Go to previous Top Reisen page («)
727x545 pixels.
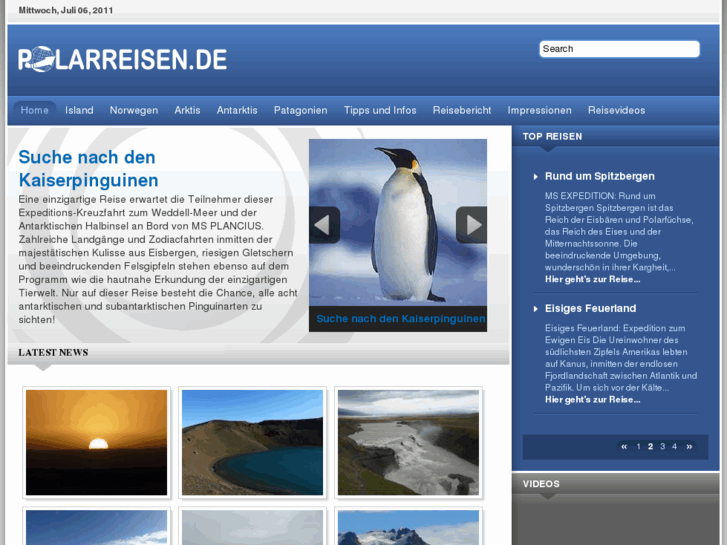click(x=624, y=446)
